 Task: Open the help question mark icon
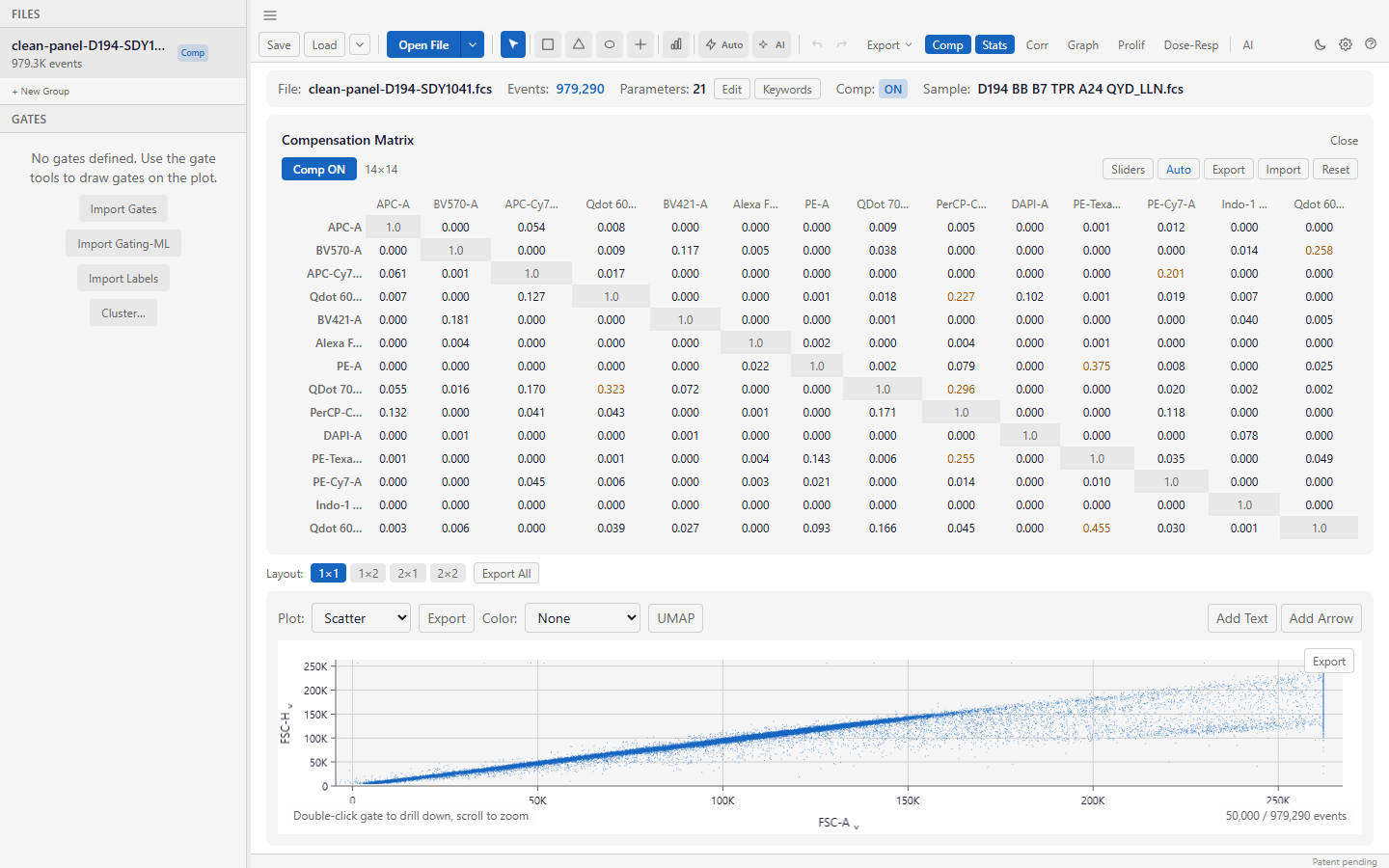click(x=1371, y=44)
